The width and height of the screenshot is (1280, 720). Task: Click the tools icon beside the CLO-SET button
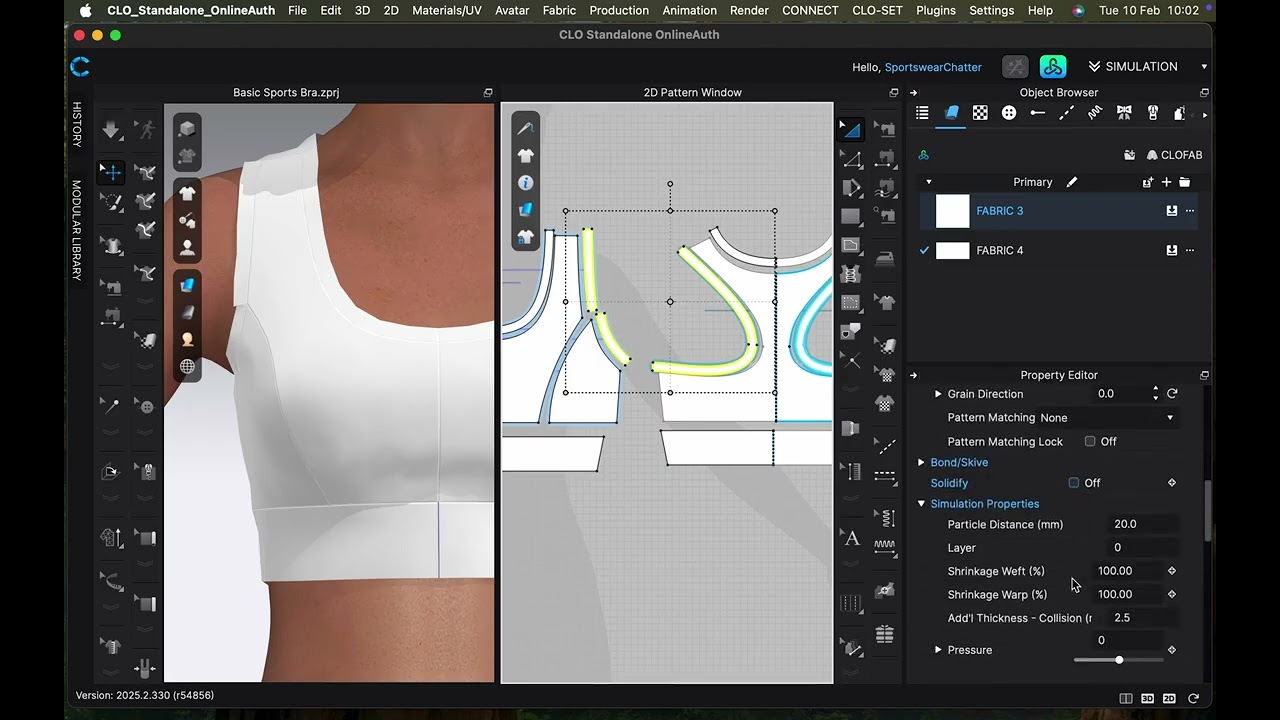pos(1015,67)
